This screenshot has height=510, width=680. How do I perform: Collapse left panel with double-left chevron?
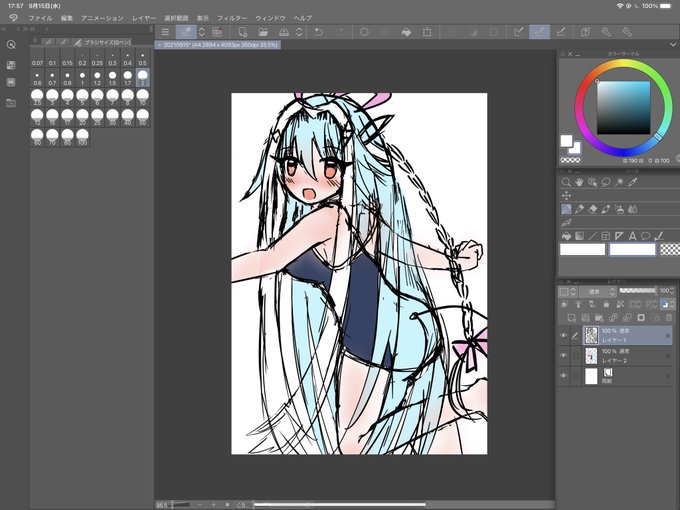coord(3,29)
